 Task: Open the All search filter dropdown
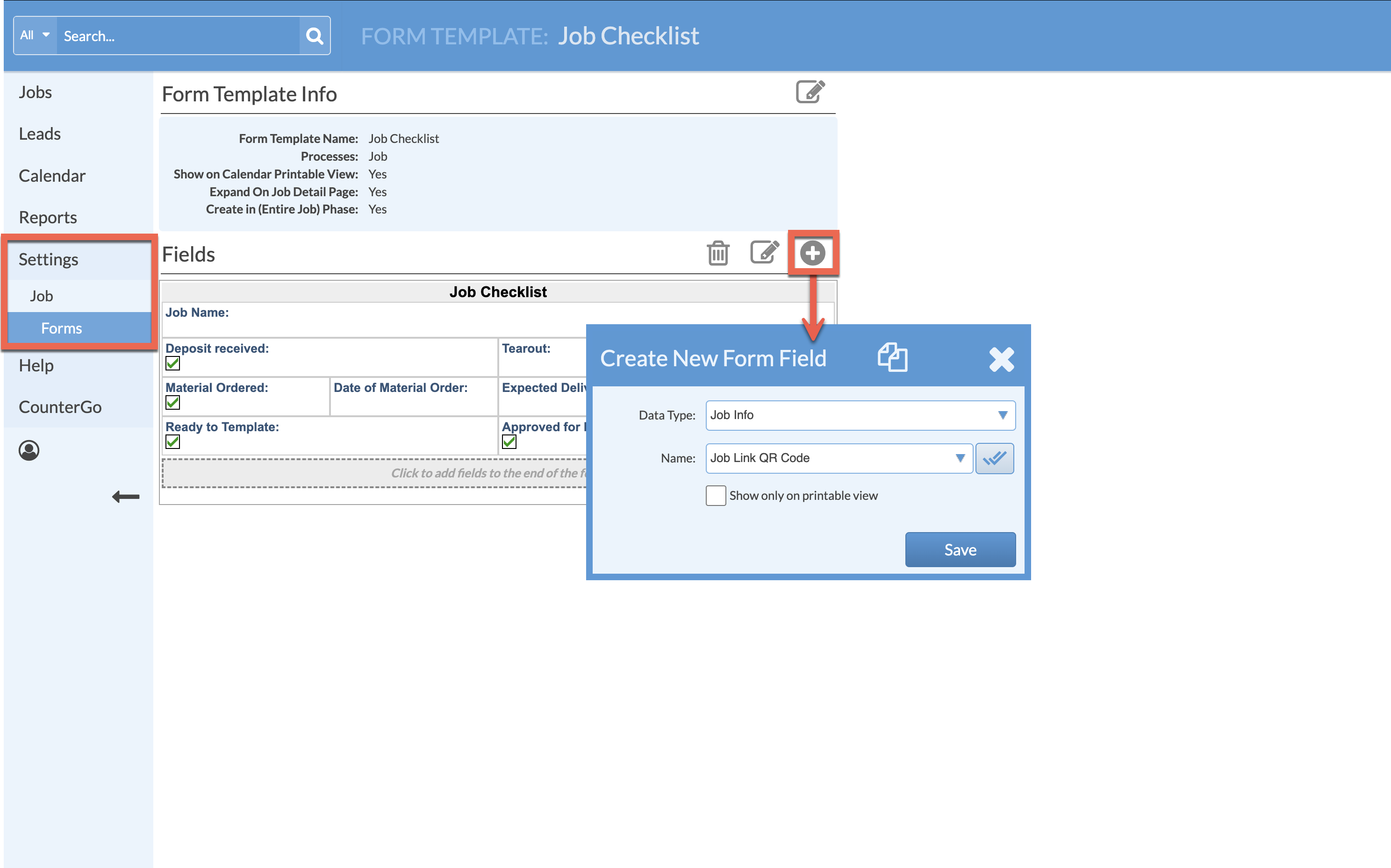35,36
